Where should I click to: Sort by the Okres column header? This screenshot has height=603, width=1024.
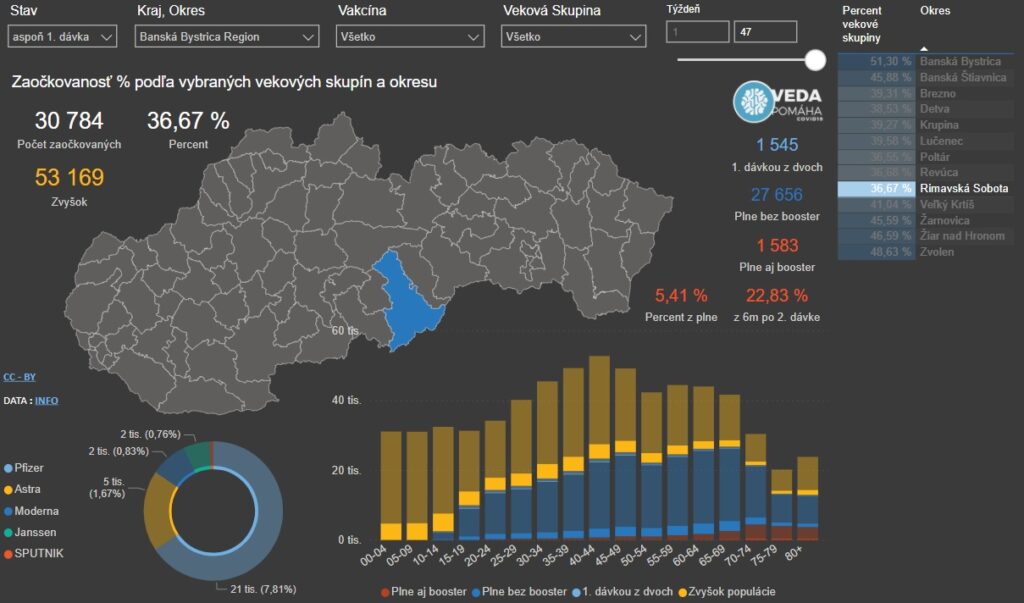point(934,11)
